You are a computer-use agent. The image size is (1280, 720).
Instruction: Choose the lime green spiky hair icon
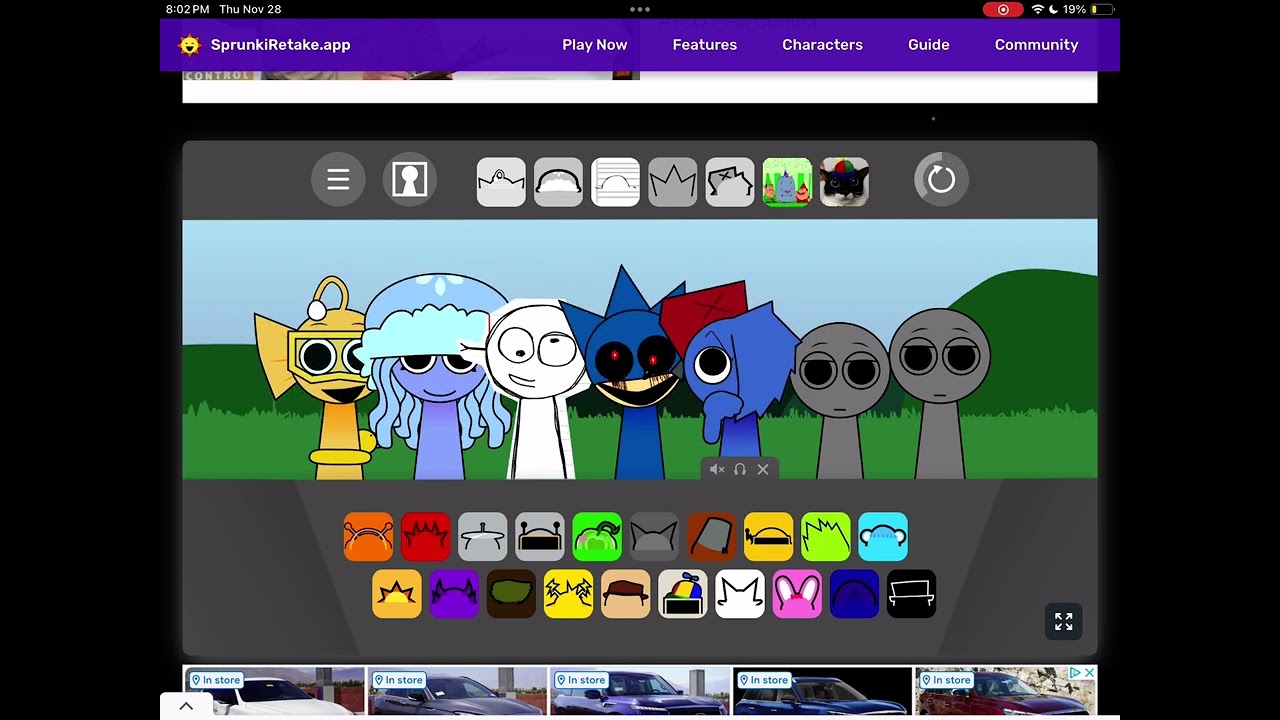coord(826,537)
